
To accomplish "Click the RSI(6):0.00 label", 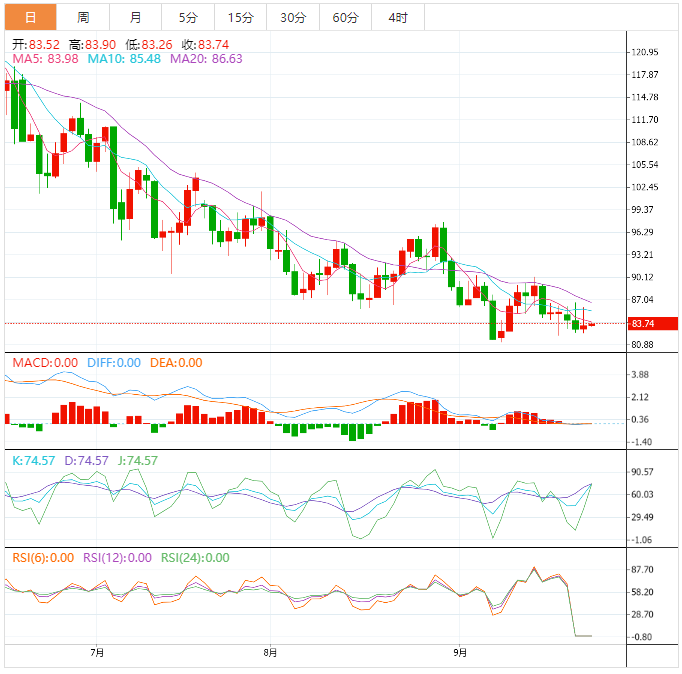I will [43, 557].
